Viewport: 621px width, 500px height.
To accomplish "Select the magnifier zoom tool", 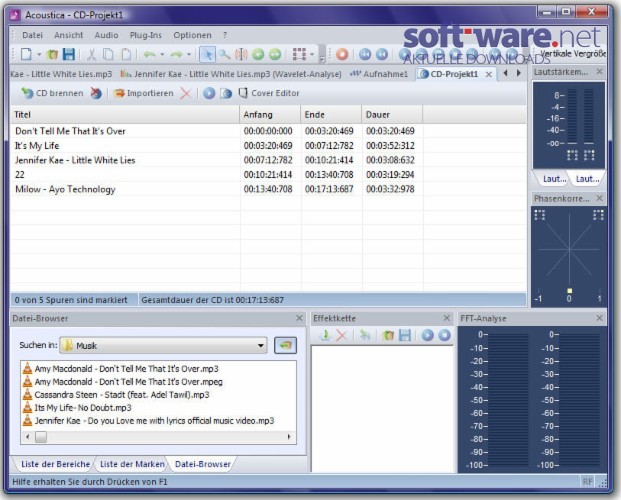I will [x=224, y=54].
